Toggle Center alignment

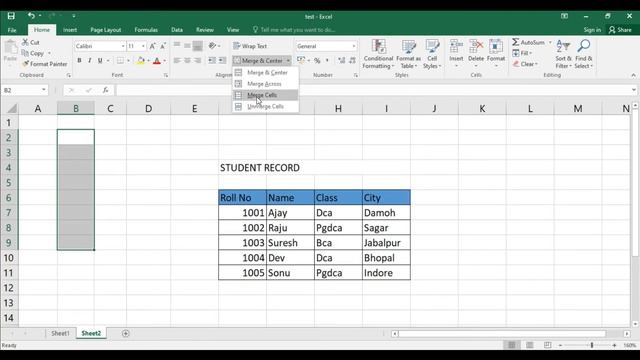coord(187,60)
